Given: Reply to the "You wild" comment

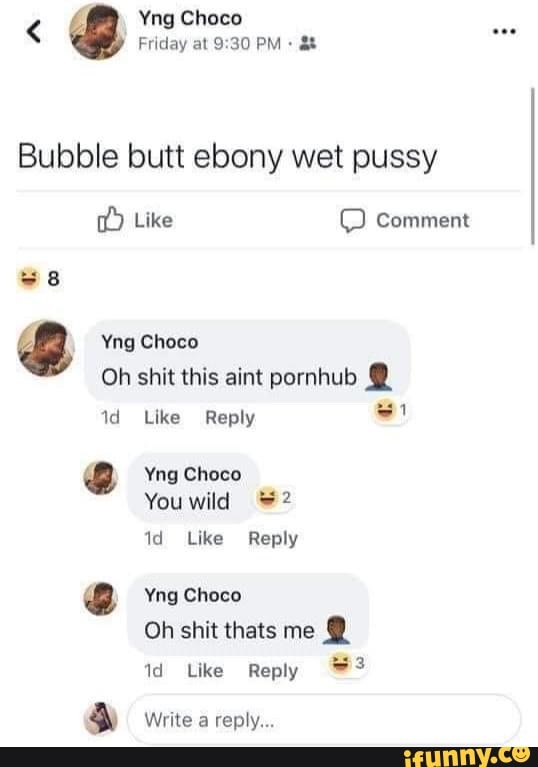Looking at the screenshot, I should (273, 539).
